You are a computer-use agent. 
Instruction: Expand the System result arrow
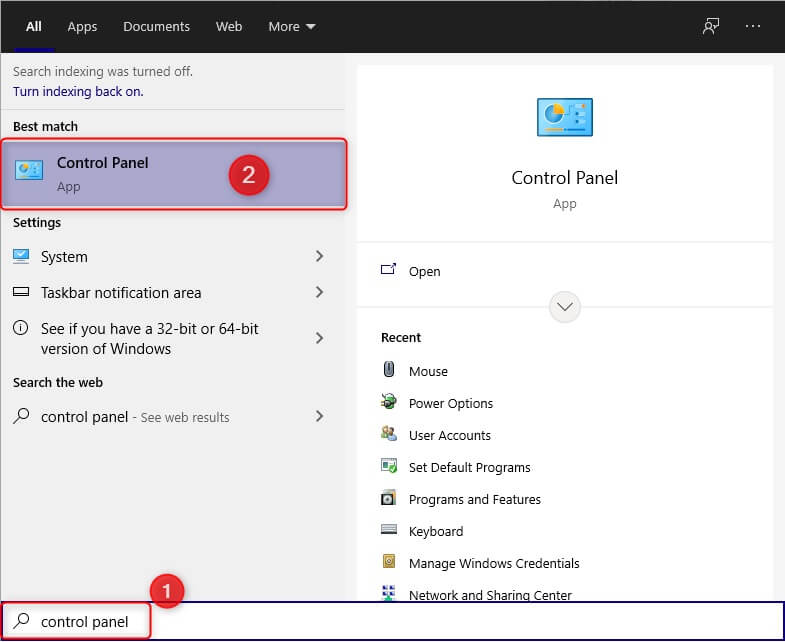(319, 256)
